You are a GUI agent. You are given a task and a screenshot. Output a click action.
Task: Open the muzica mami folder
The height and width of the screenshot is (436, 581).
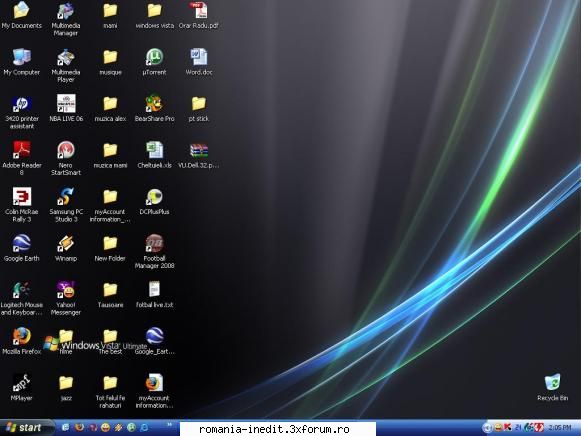[110, 155]
